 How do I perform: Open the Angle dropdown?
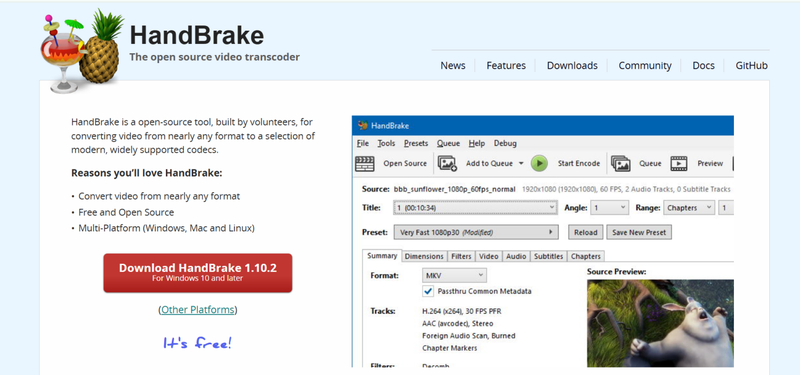coord(609,208)
